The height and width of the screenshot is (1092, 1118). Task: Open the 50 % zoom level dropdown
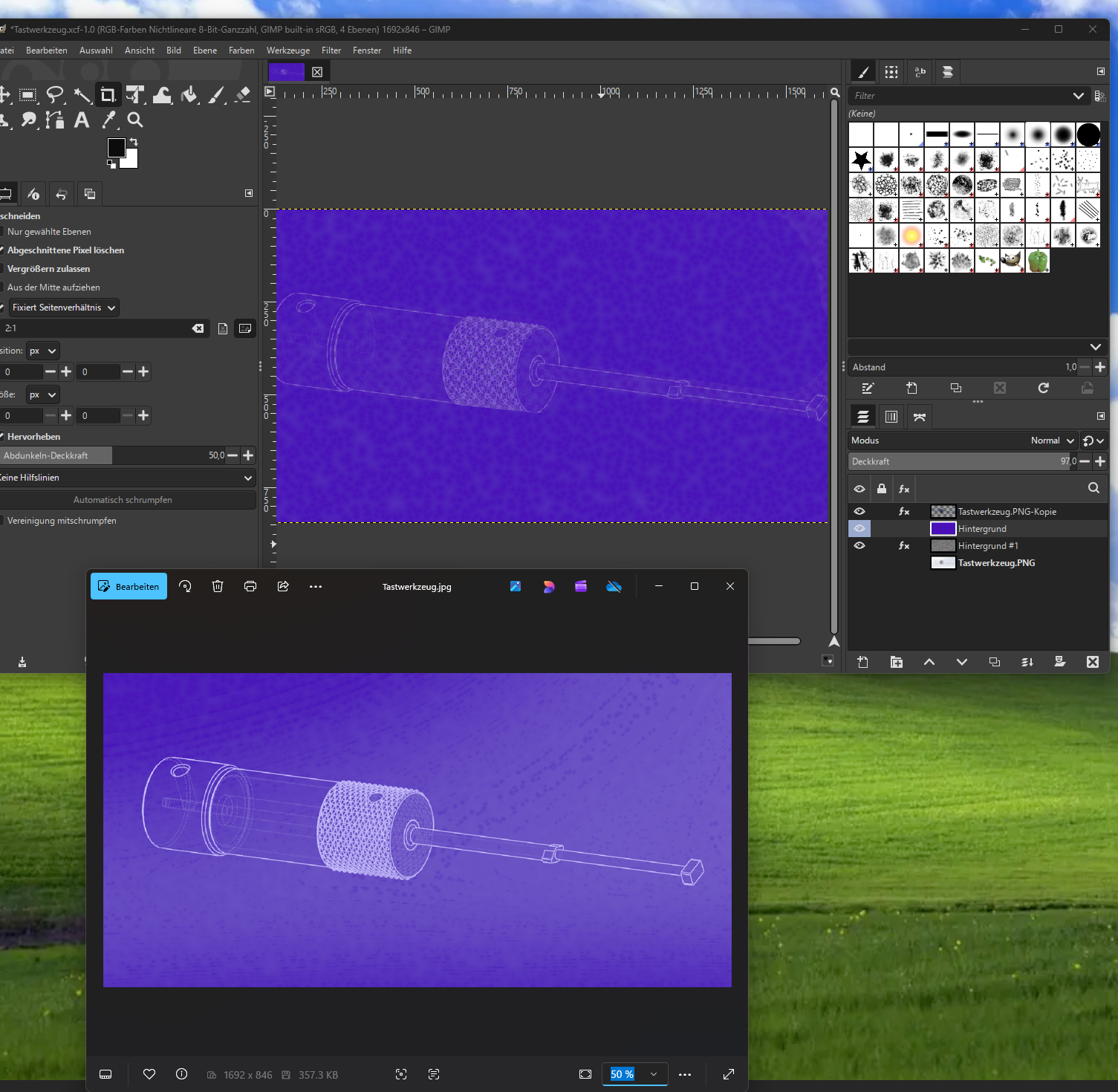click(x=654, y=1074)
